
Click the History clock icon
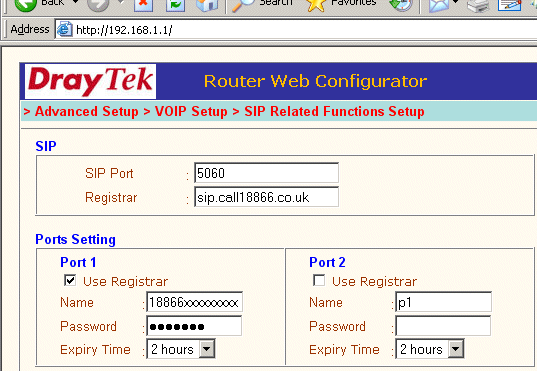(401, 5)
